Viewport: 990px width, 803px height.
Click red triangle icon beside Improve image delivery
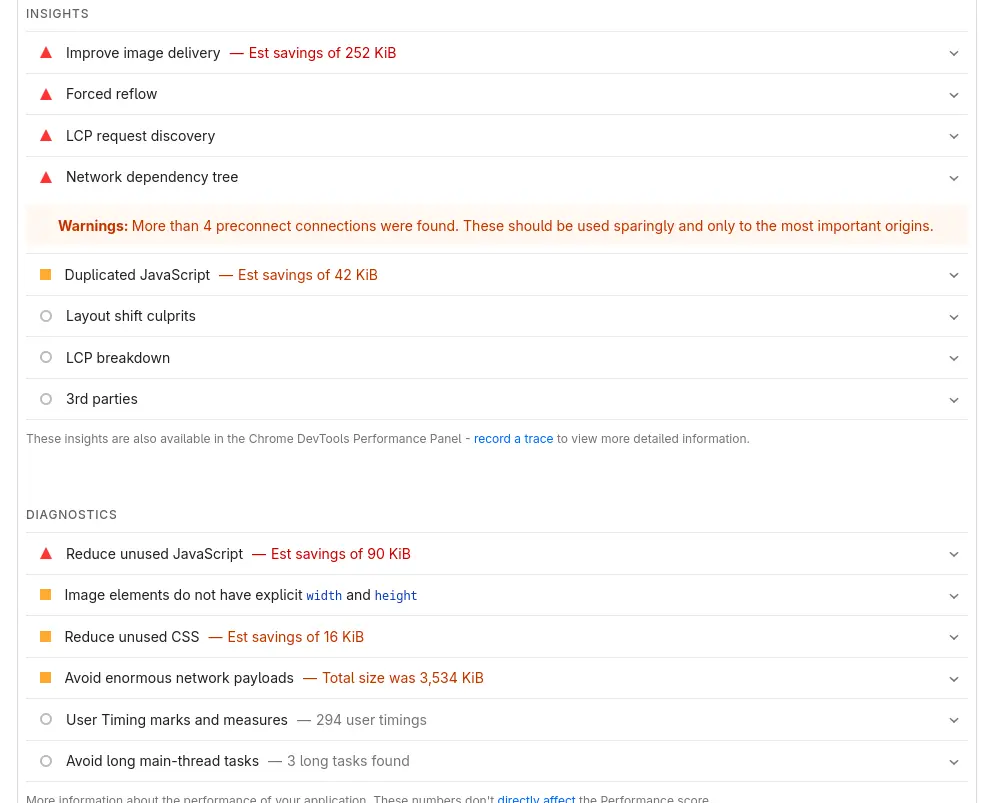coord(46,53)
